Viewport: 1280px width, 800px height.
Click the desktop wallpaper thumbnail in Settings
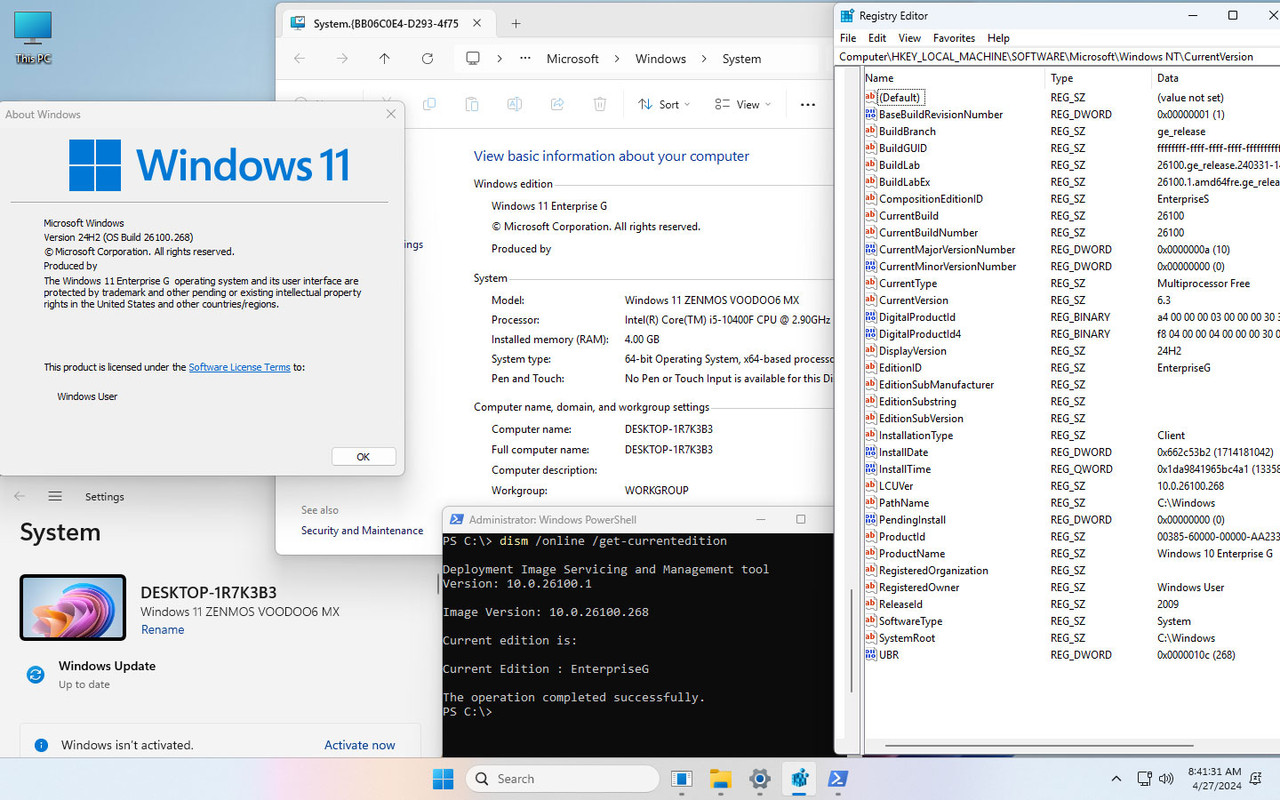(73, 607)
